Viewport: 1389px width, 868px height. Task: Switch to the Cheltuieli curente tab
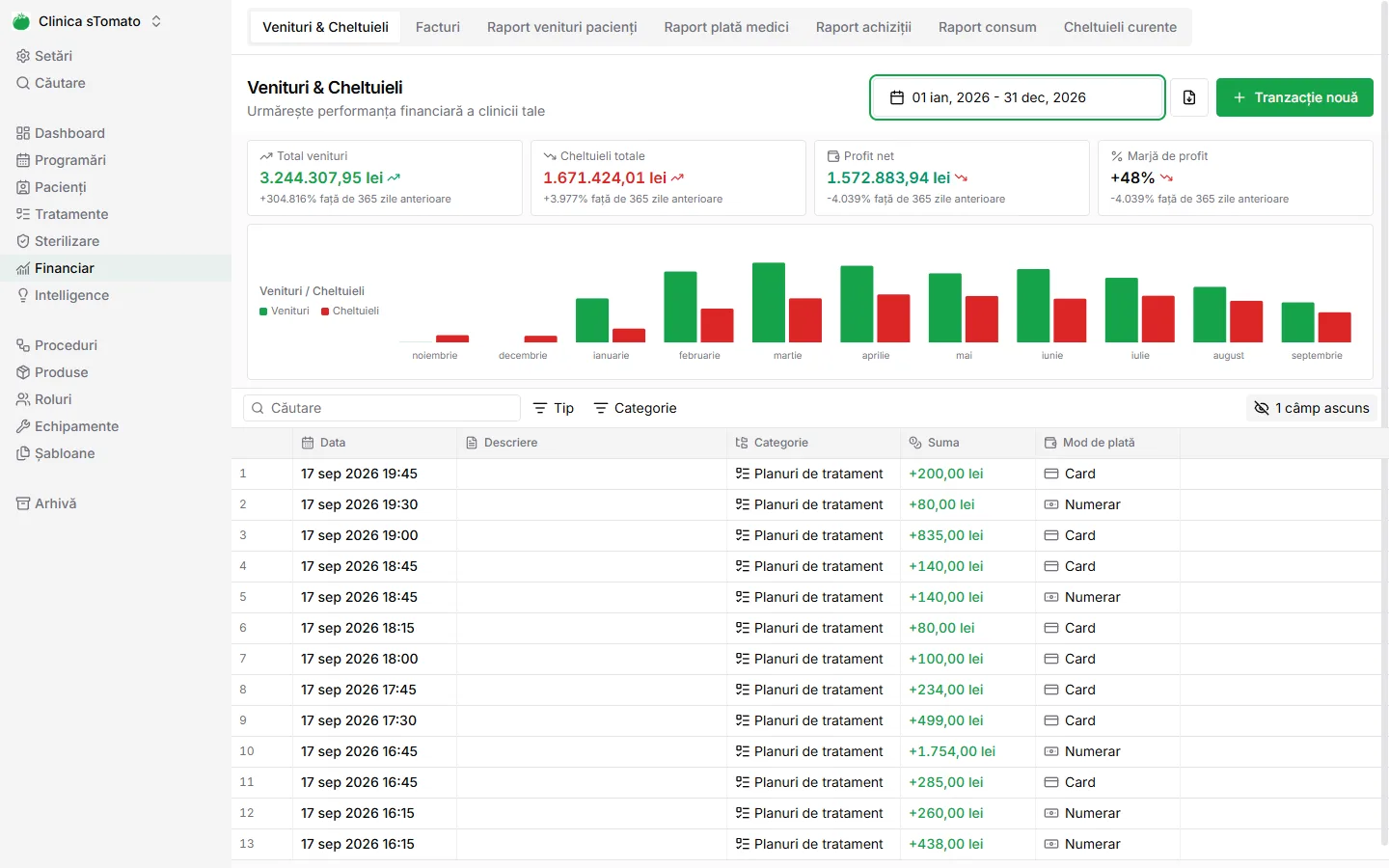1120,27
